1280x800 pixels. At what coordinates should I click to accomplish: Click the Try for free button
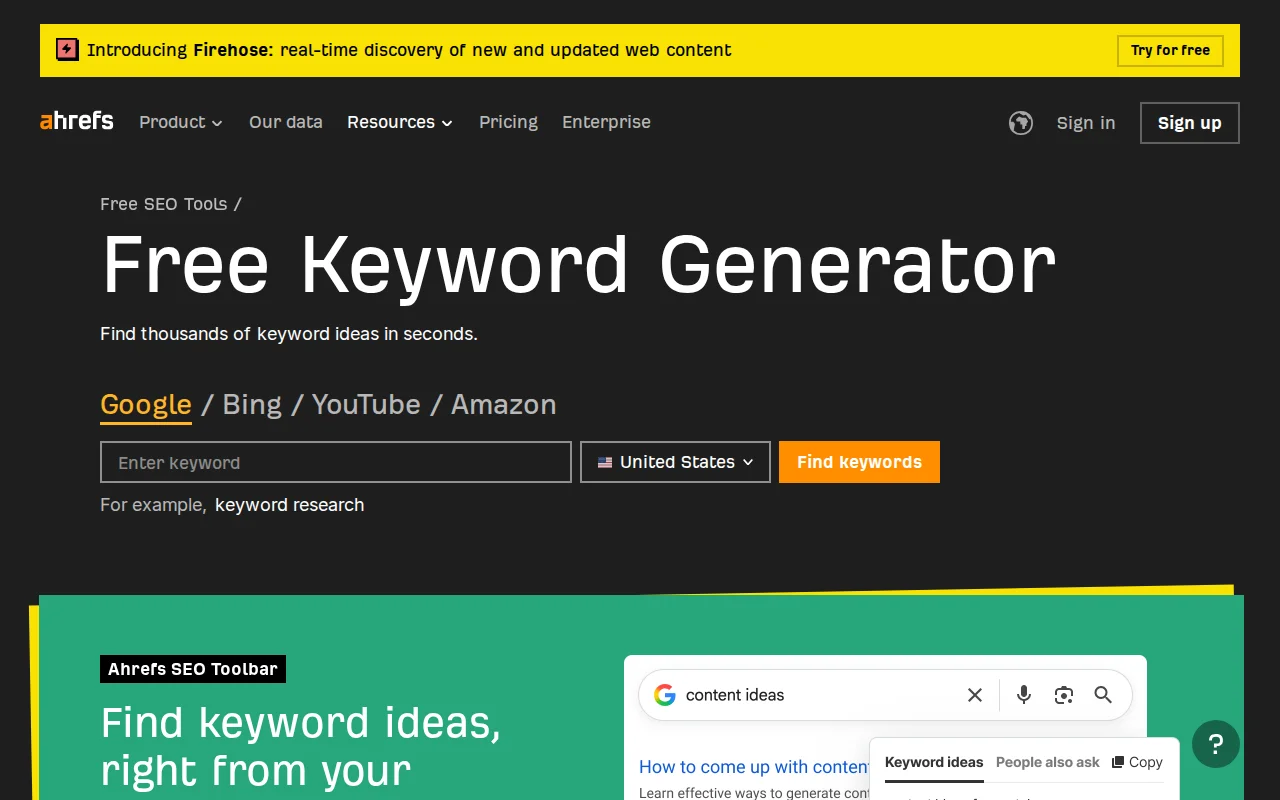pyautogui.click(x=1170, y=50)
